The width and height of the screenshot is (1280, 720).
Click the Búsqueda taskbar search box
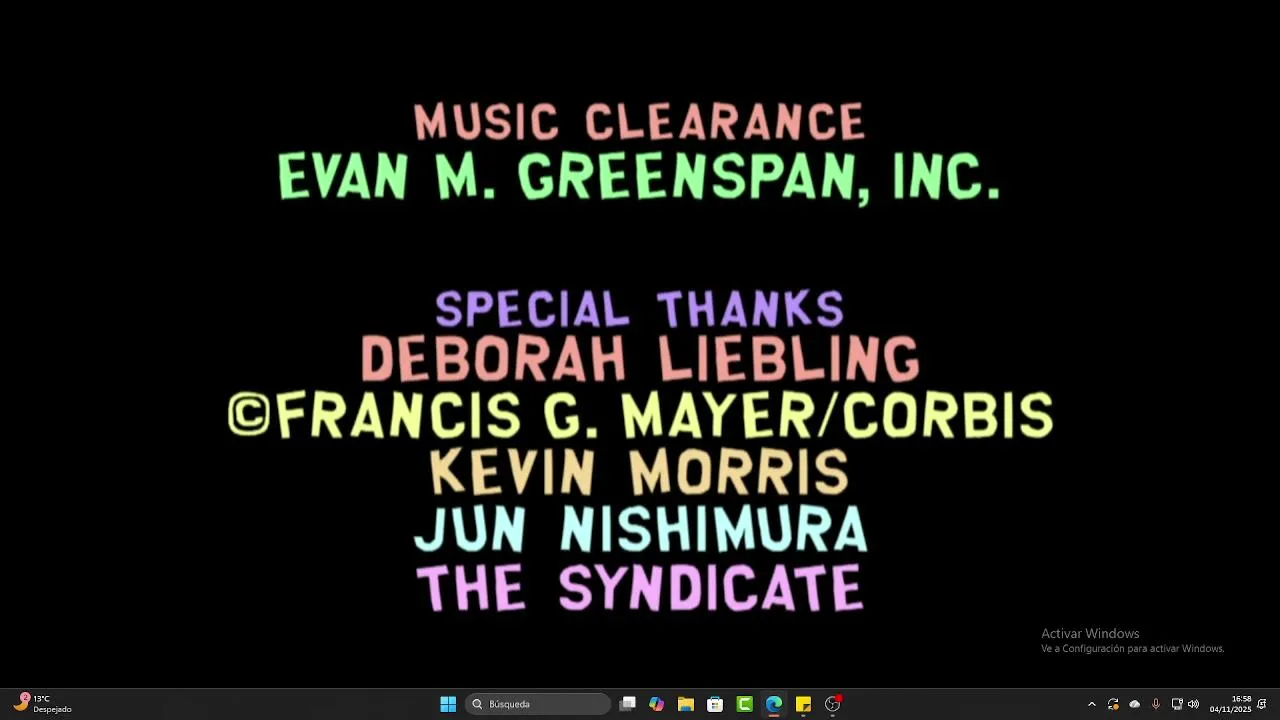pyautogui.click(x=538, y=704)
